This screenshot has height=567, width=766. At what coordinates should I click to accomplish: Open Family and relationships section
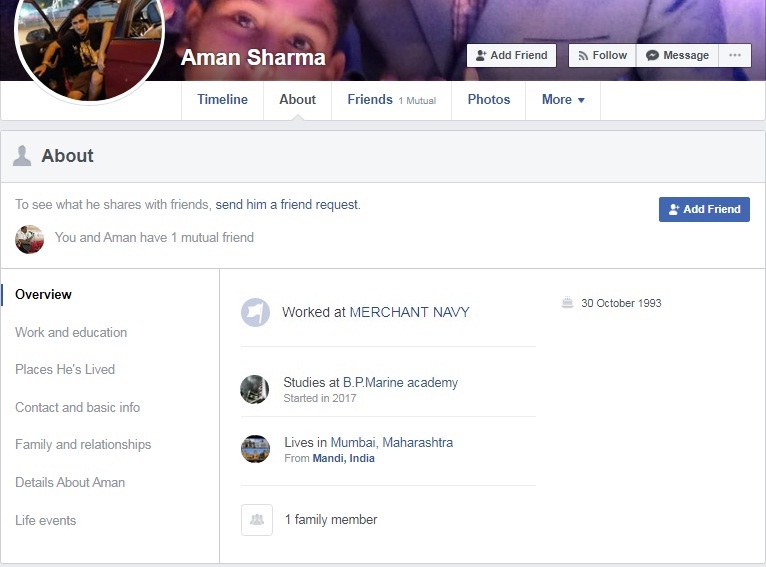coord(83,444)
